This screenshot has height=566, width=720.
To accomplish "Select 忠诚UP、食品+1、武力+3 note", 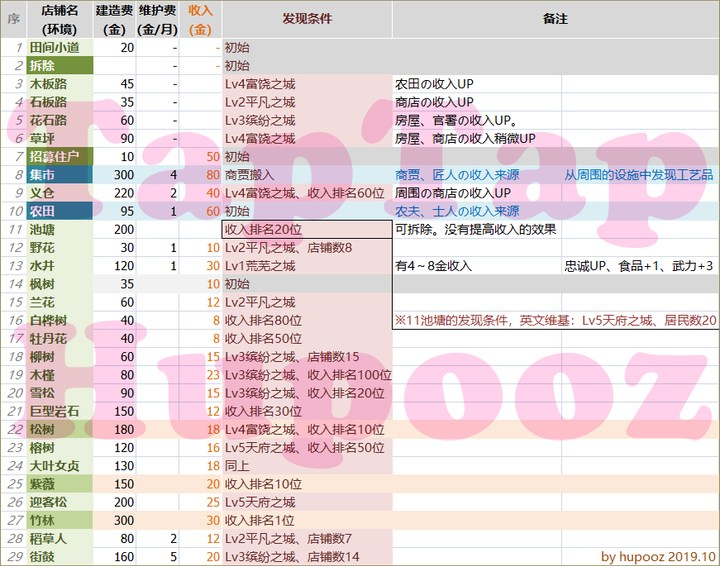I will (x=639, y=266).
